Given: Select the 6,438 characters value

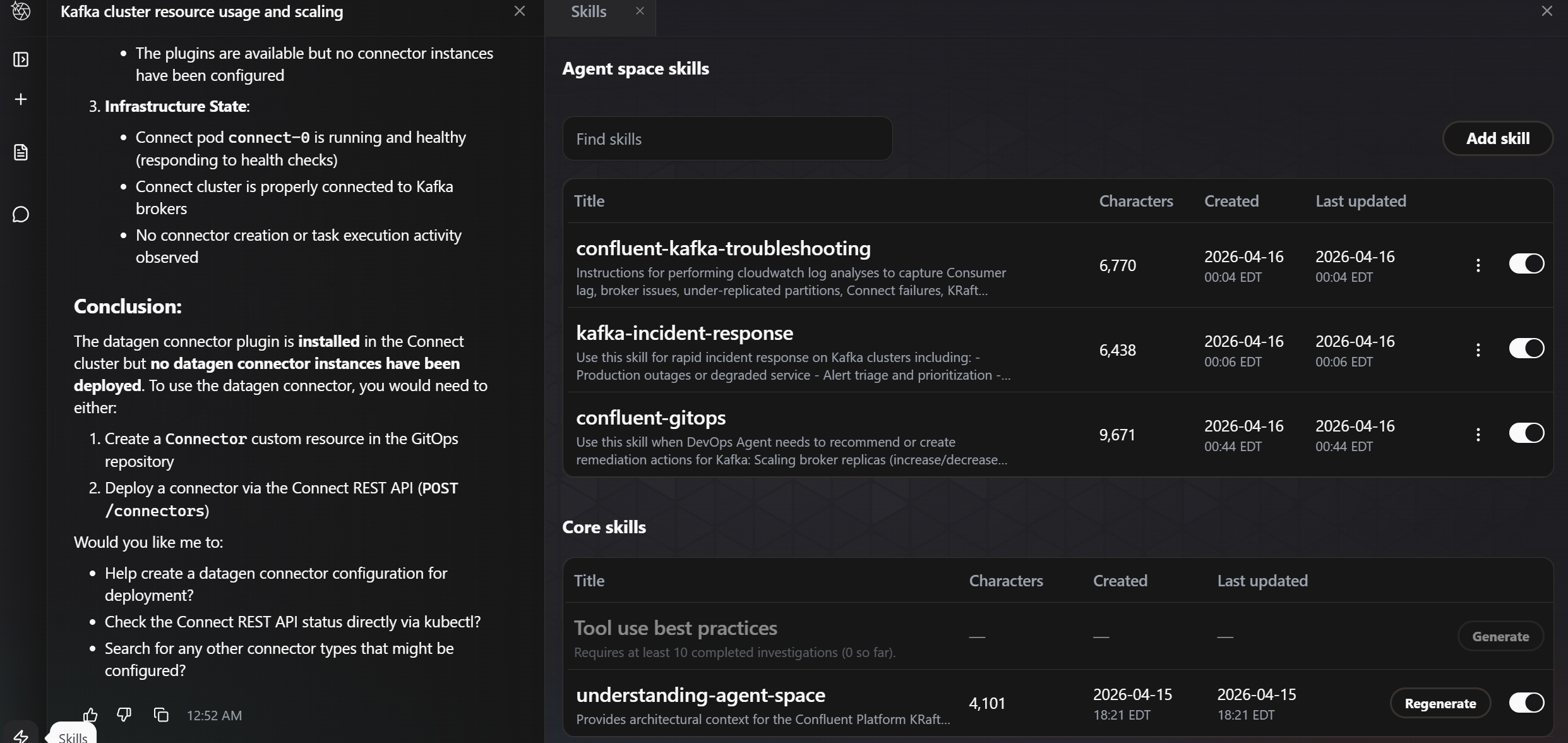Looking at the screenshot, I should [x=1117, y=350].
